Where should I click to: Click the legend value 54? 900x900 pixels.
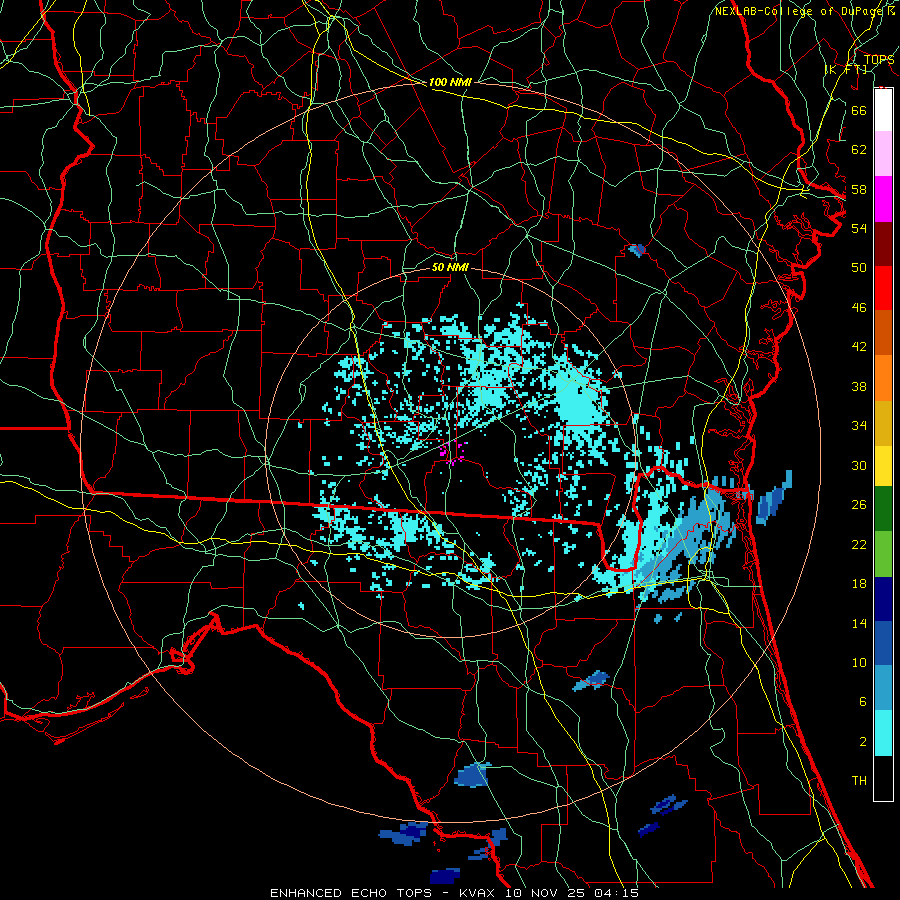click(859, 228)
